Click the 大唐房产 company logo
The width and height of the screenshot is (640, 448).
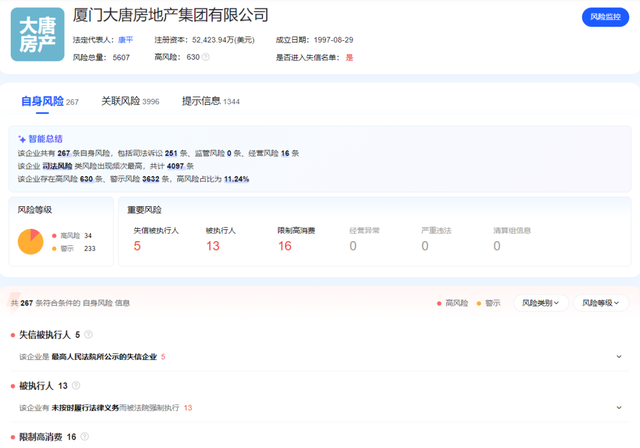click(x=38, y=34)
